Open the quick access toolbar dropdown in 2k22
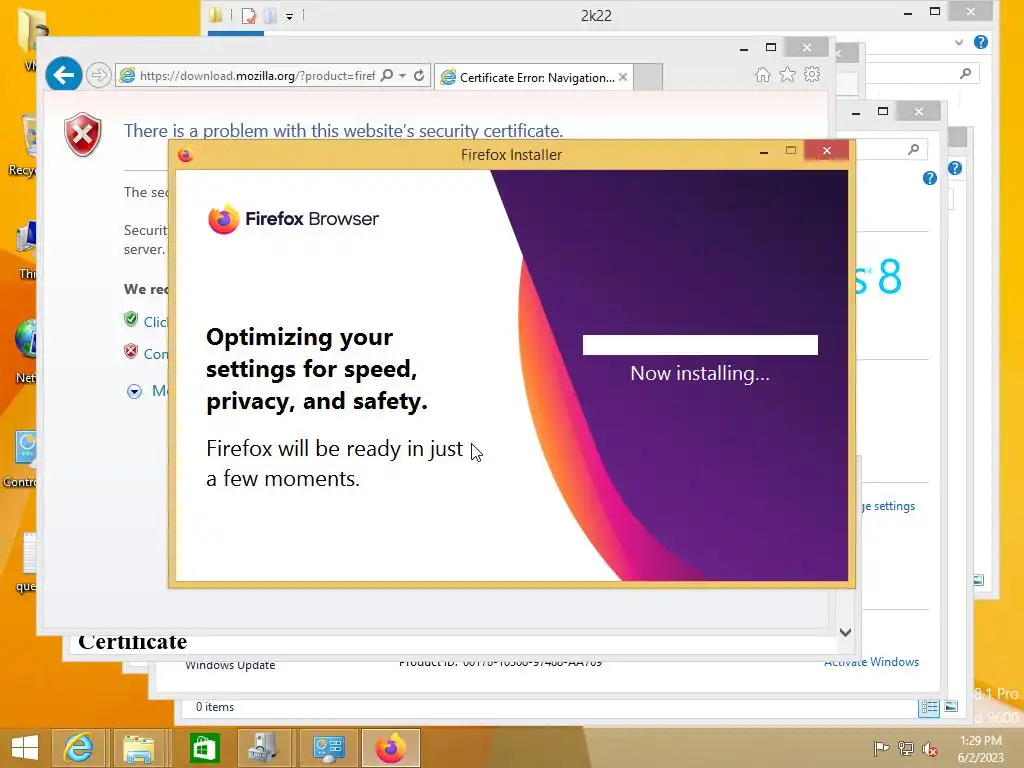This screenshot has height=768, width=1024. [x=289, y=16]
